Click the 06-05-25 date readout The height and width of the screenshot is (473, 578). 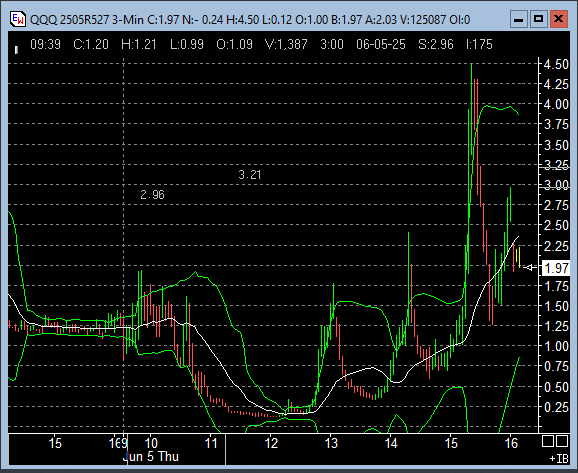(x=381, y=45)
